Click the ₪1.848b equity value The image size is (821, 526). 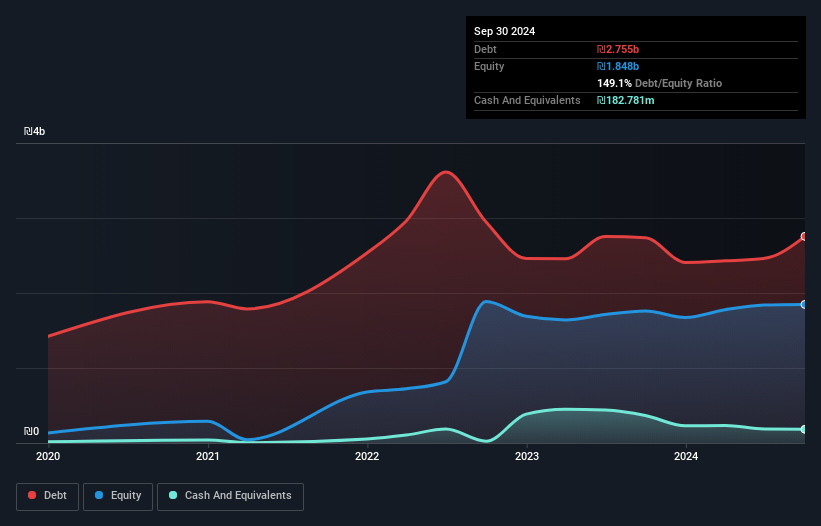[618, 66]
